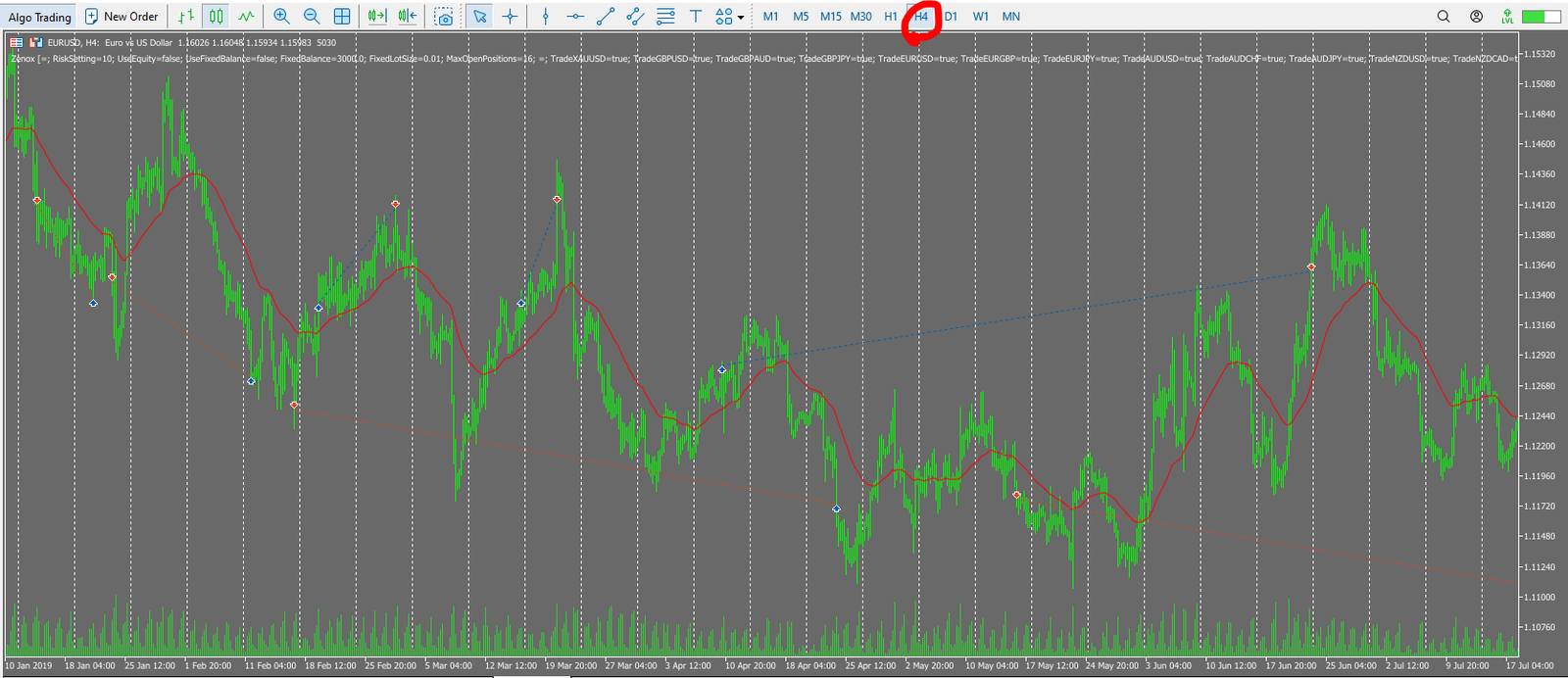Switch to the D1 daily timeframe
The height and width of the screenshot is (678, 1568).
[951, 17]
